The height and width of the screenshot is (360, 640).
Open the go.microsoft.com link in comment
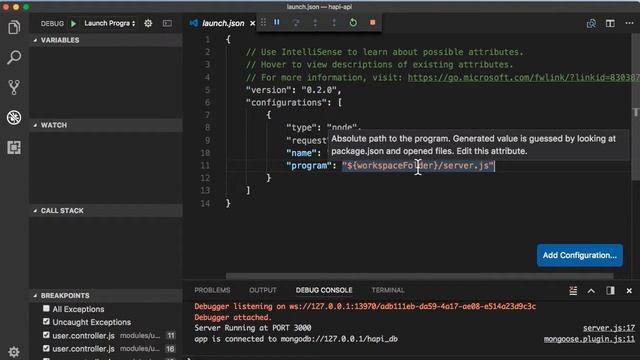(x=523, y=77)
